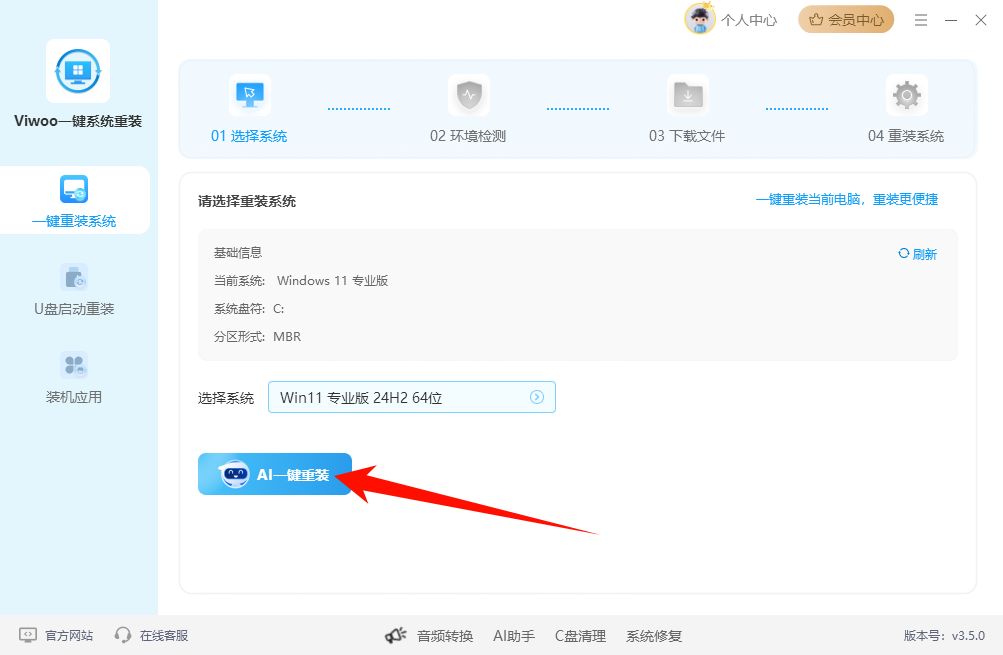Select the 01 选择系统 step label
This screenshot has height=655, width=1003.
pyautogui.click(x=249, y=136)
